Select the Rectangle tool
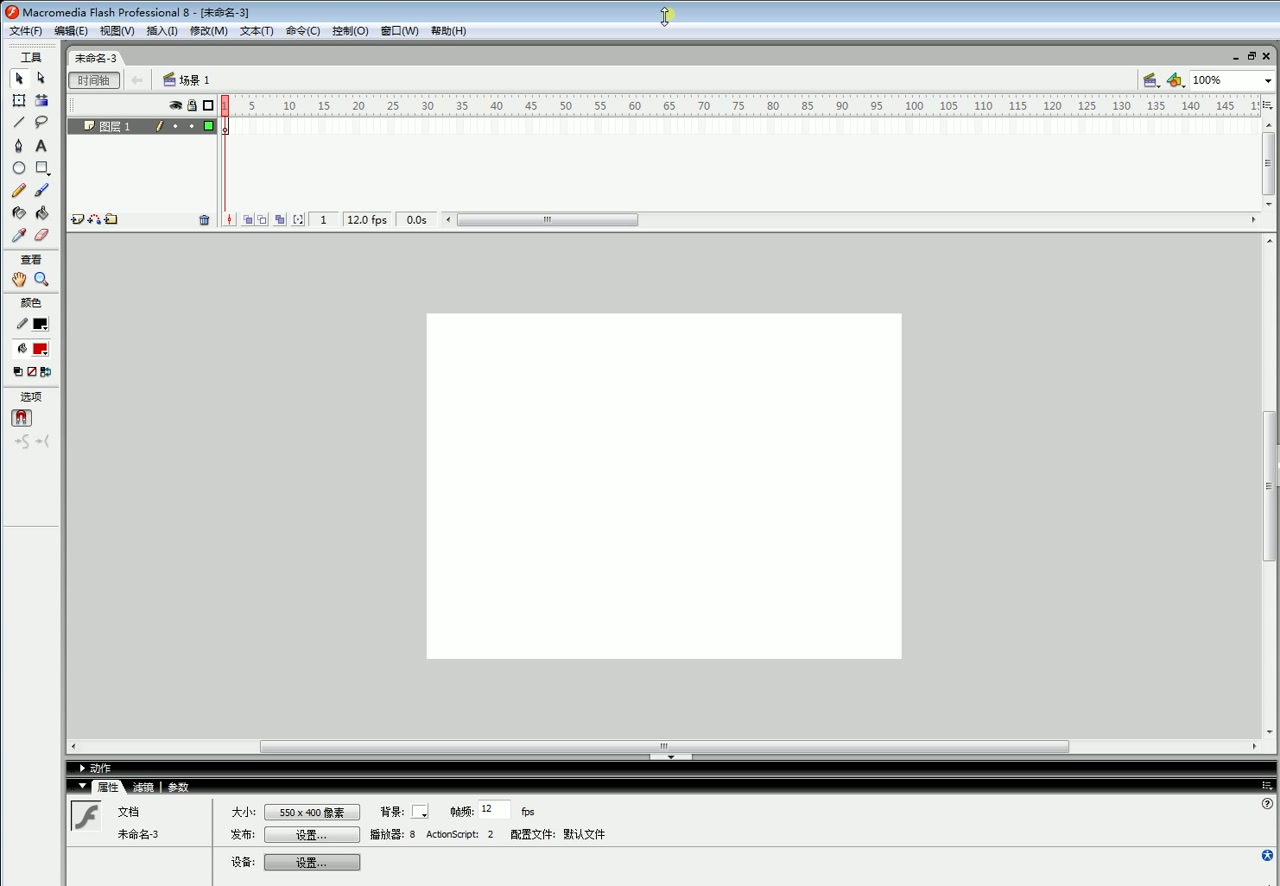 pos(41,168)
